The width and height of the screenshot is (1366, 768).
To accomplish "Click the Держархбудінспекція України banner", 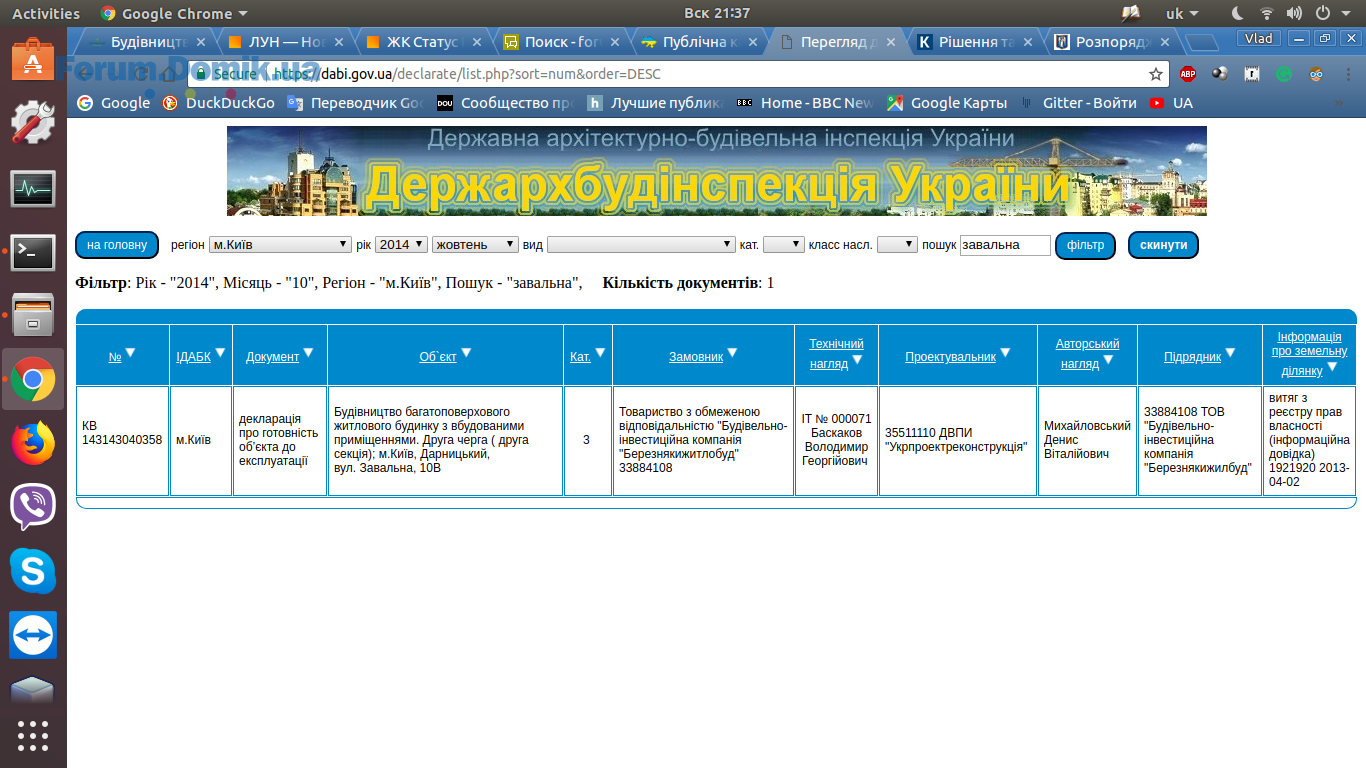I will (x=716, y=171).
